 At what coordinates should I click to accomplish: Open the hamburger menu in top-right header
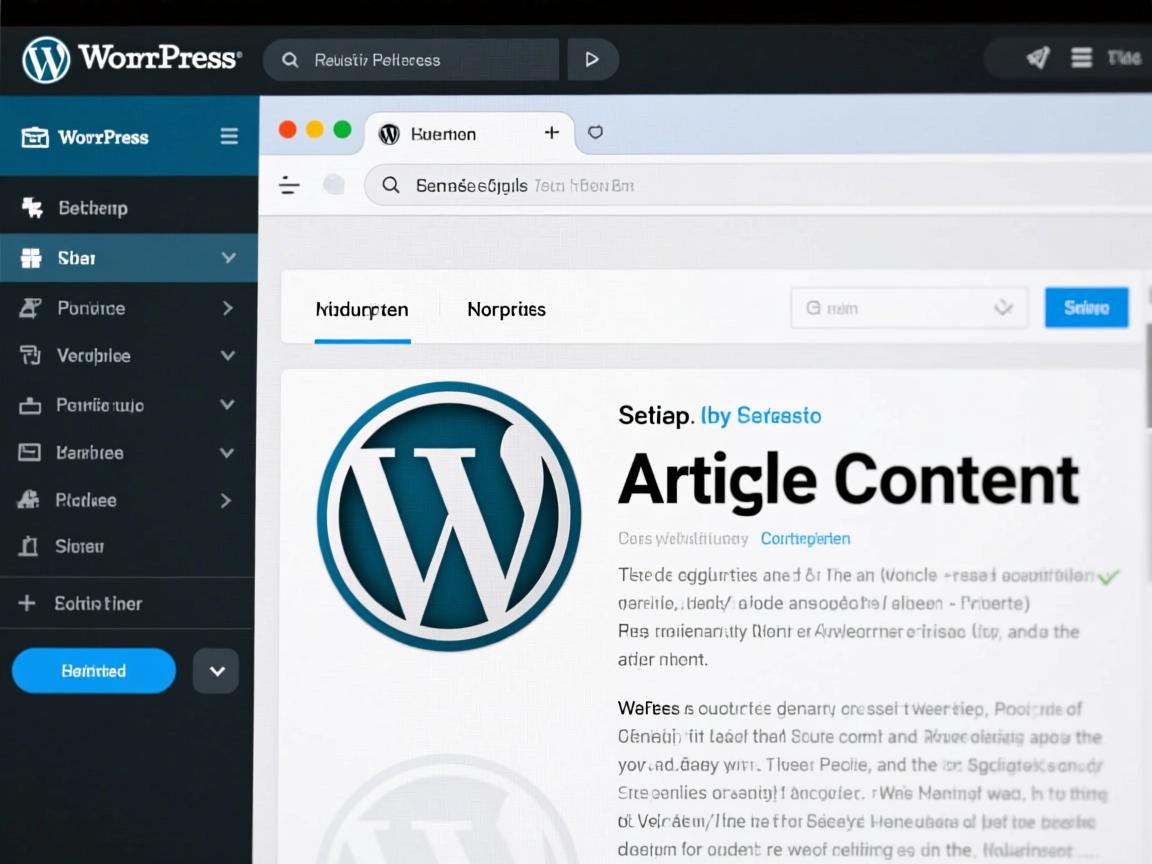pyautogui.click(x=1081, y=58)
